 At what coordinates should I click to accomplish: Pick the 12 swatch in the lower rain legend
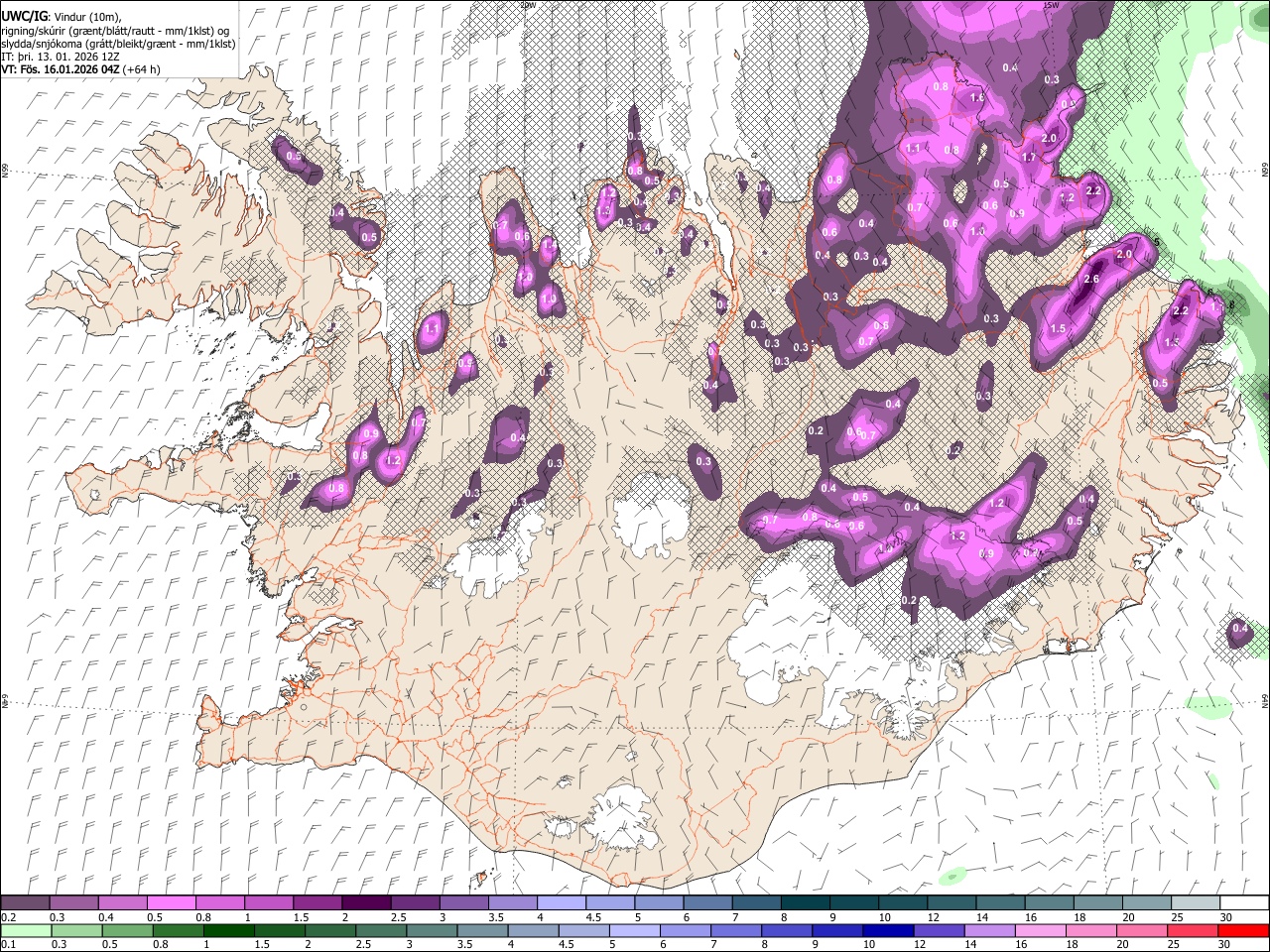tap(939, 931)
